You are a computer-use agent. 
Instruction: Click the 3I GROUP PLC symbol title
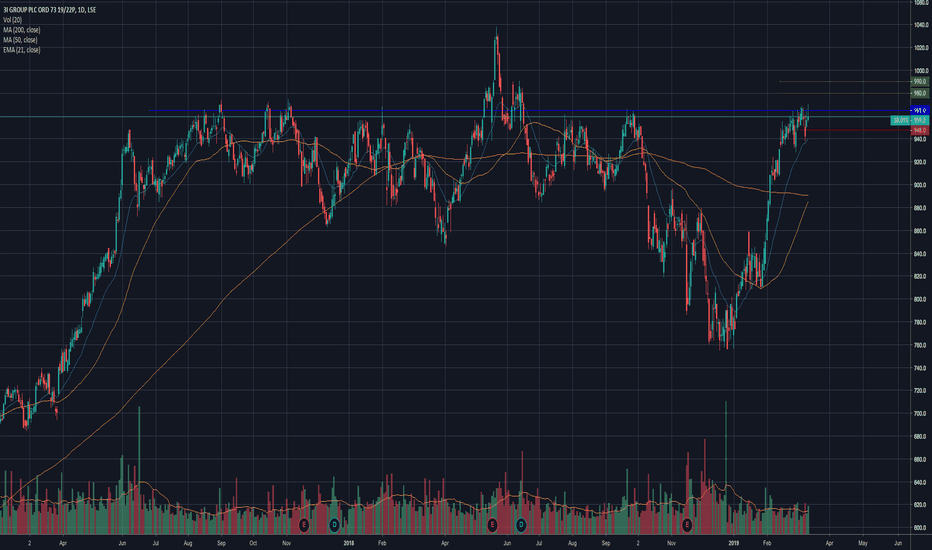click(49, 10)
